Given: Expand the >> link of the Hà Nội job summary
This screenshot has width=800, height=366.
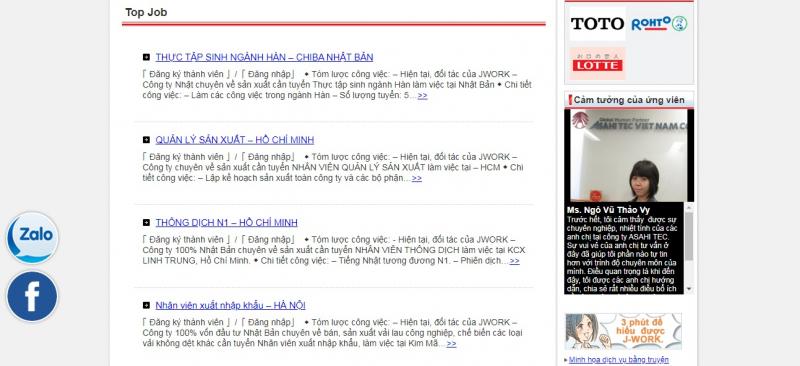Looking at the screenshot, I should [x=451, y=344].
